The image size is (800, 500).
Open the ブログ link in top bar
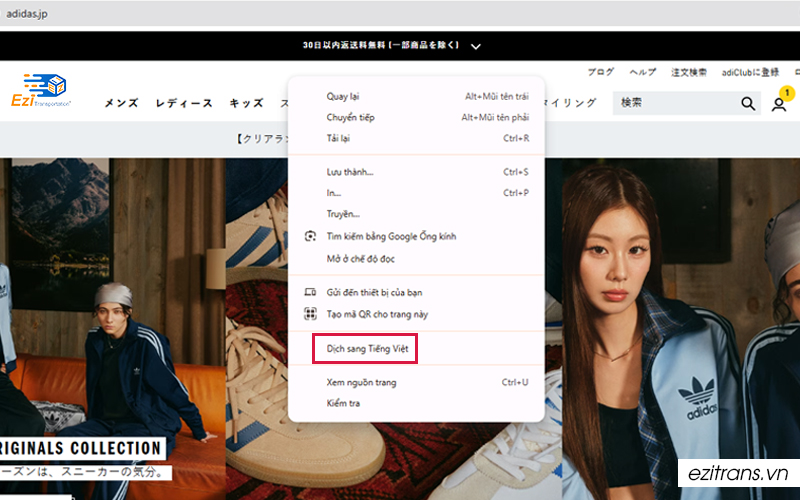601,72
